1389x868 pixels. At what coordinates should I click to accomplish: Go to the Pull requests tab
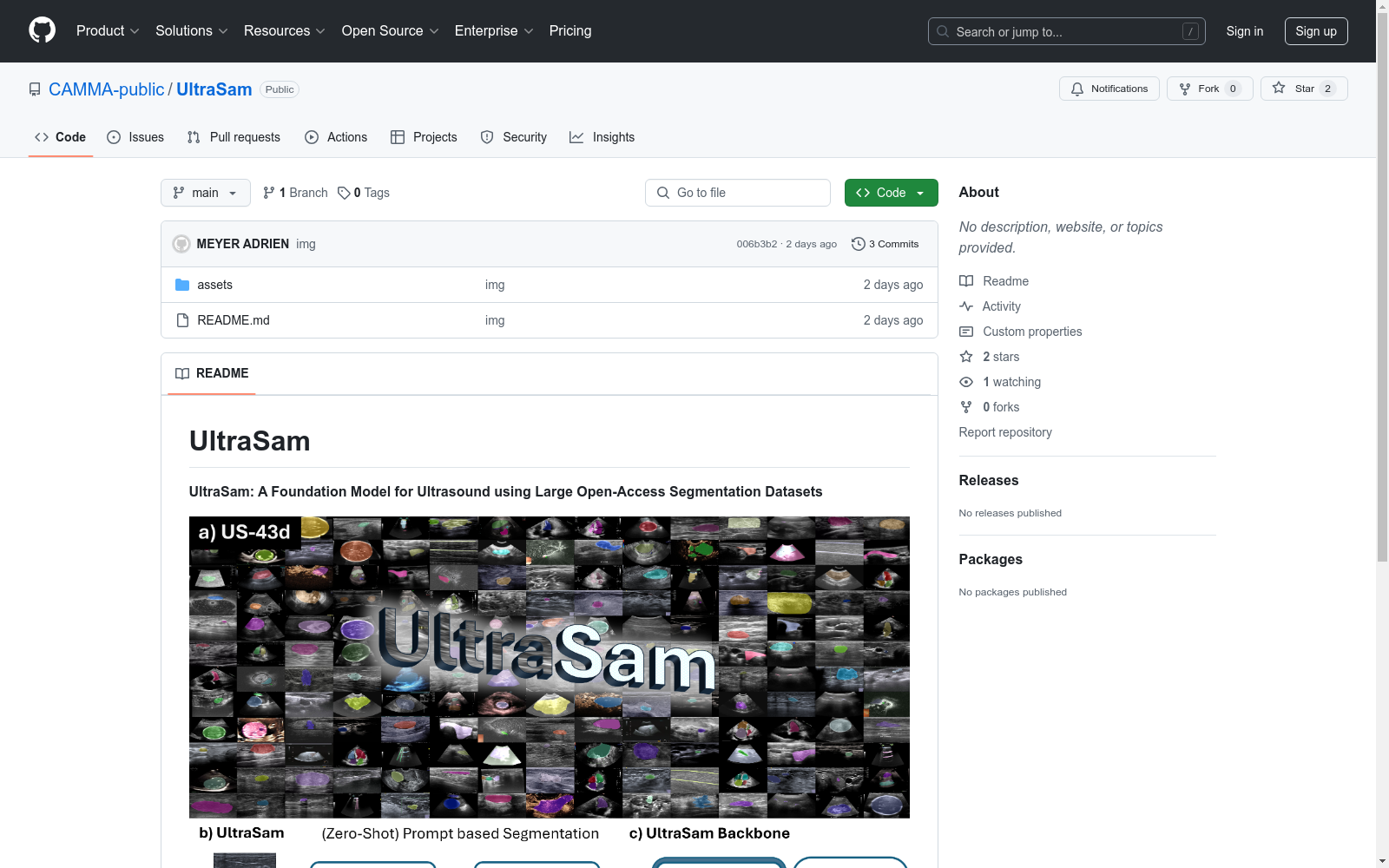234,137
